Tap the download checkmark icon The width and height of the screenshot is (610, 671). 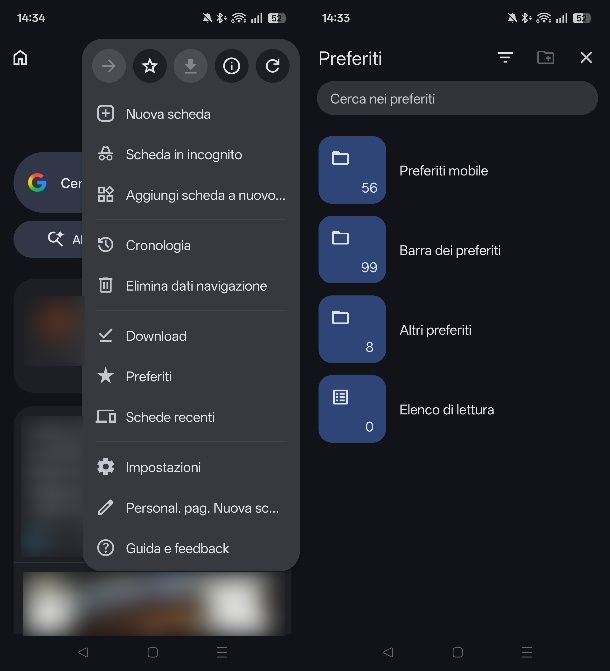[105, 336]
